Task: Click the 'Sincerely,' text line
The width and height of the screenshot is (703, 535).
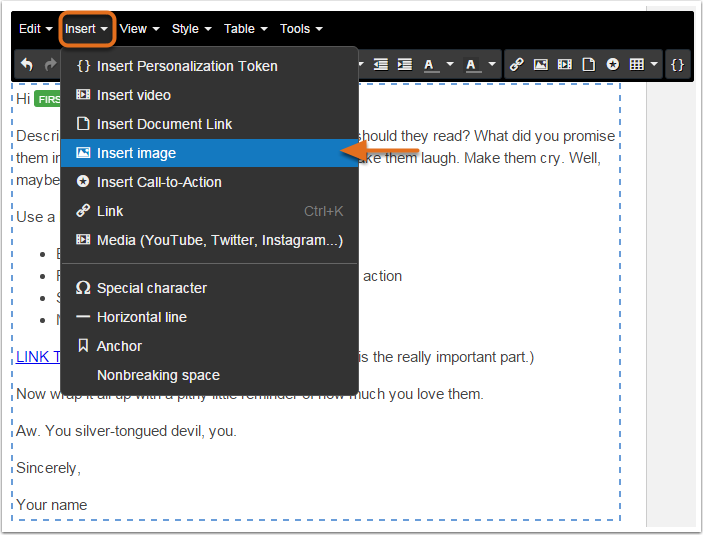Action: pos(48,468)
